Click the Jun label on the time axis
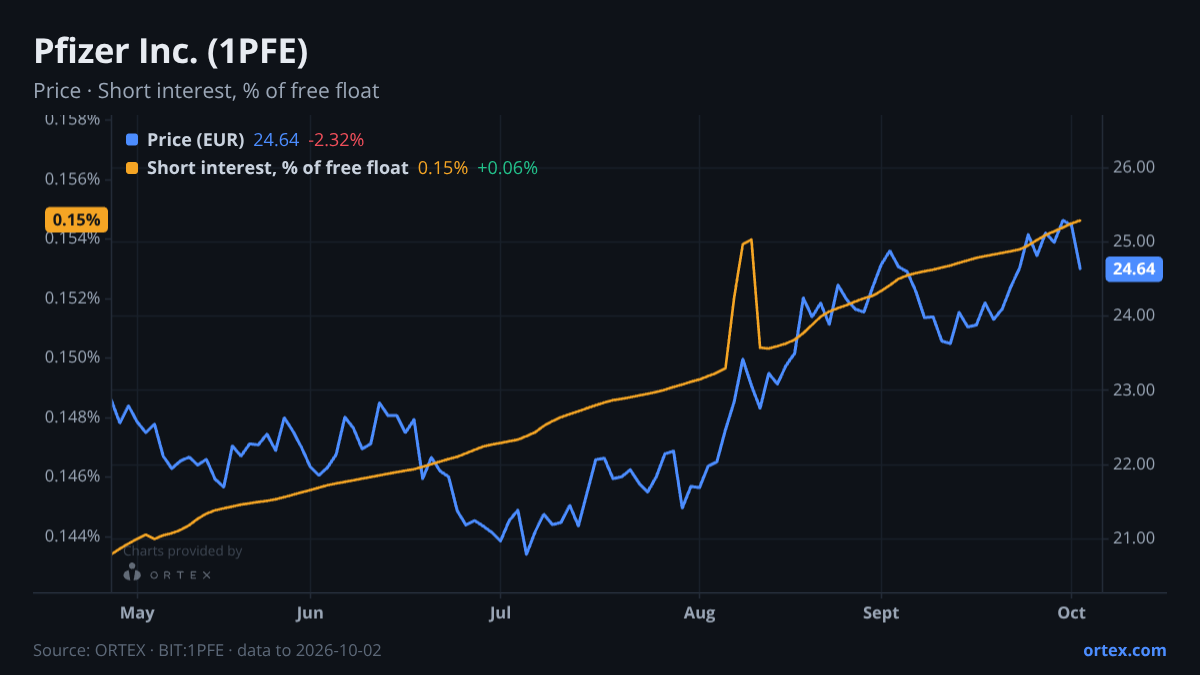This screenshot has height=675, width=1200. 310,613
